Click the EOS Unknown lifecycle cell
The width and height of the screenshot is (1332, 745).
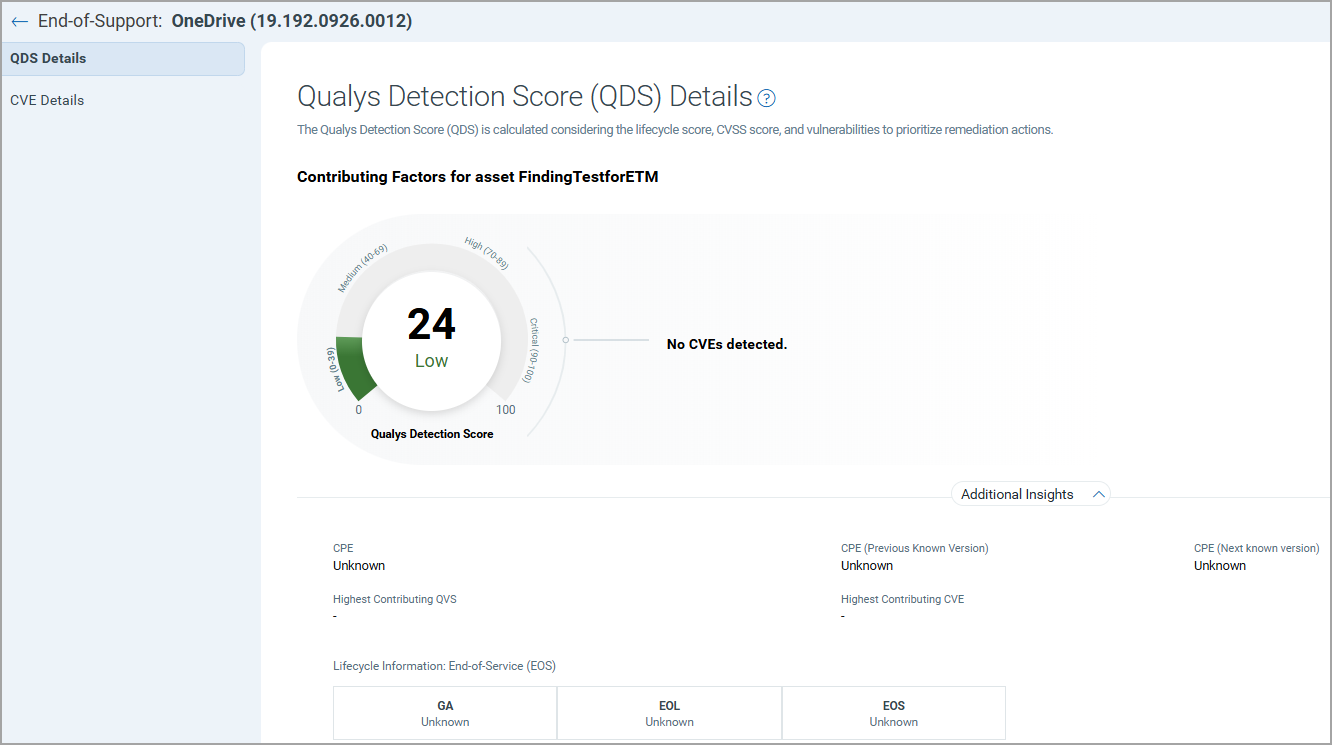(x=894, y=713)
